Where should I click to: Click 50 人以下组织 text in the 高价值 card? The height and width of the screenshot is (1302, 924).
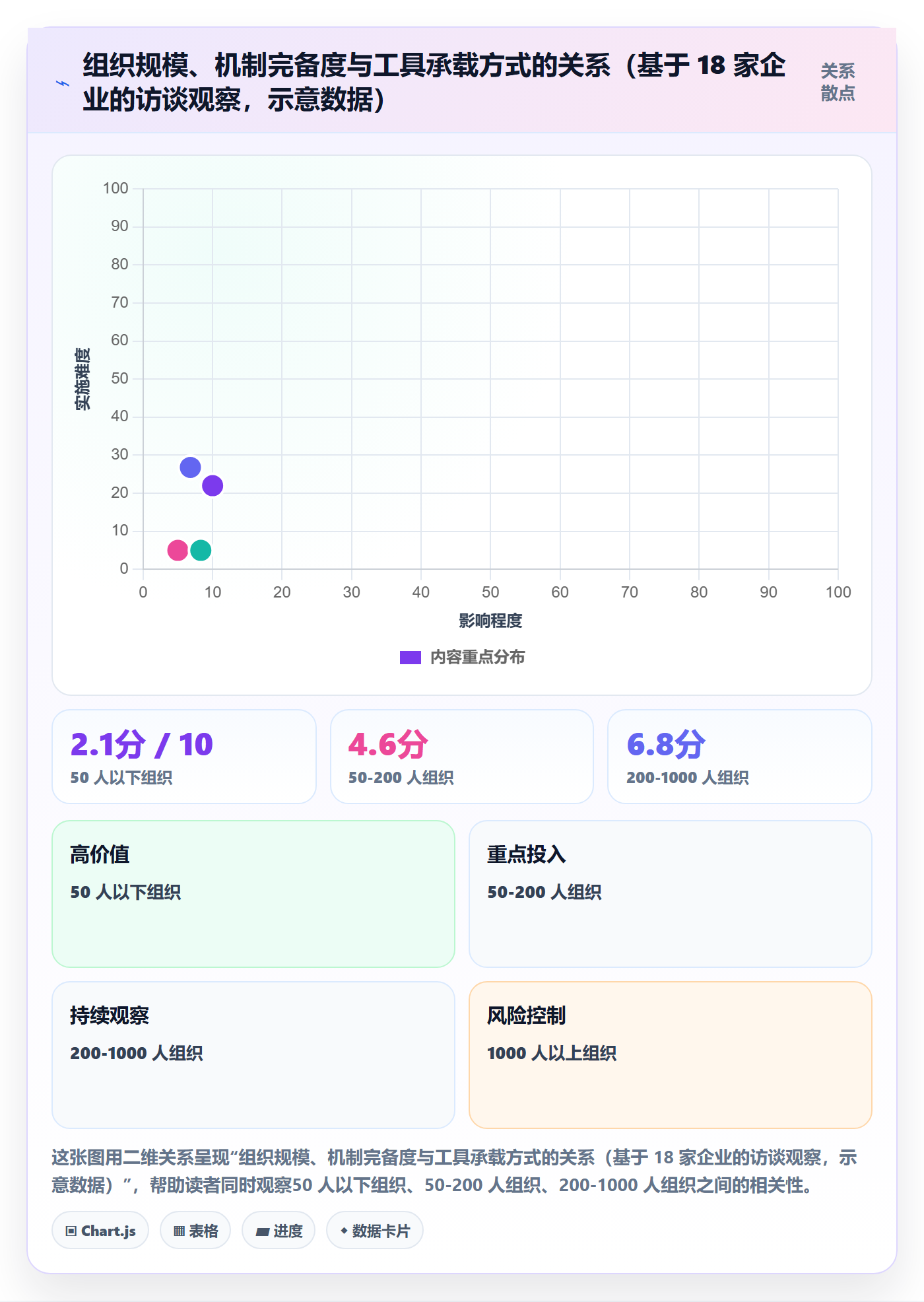click(125, 892)
